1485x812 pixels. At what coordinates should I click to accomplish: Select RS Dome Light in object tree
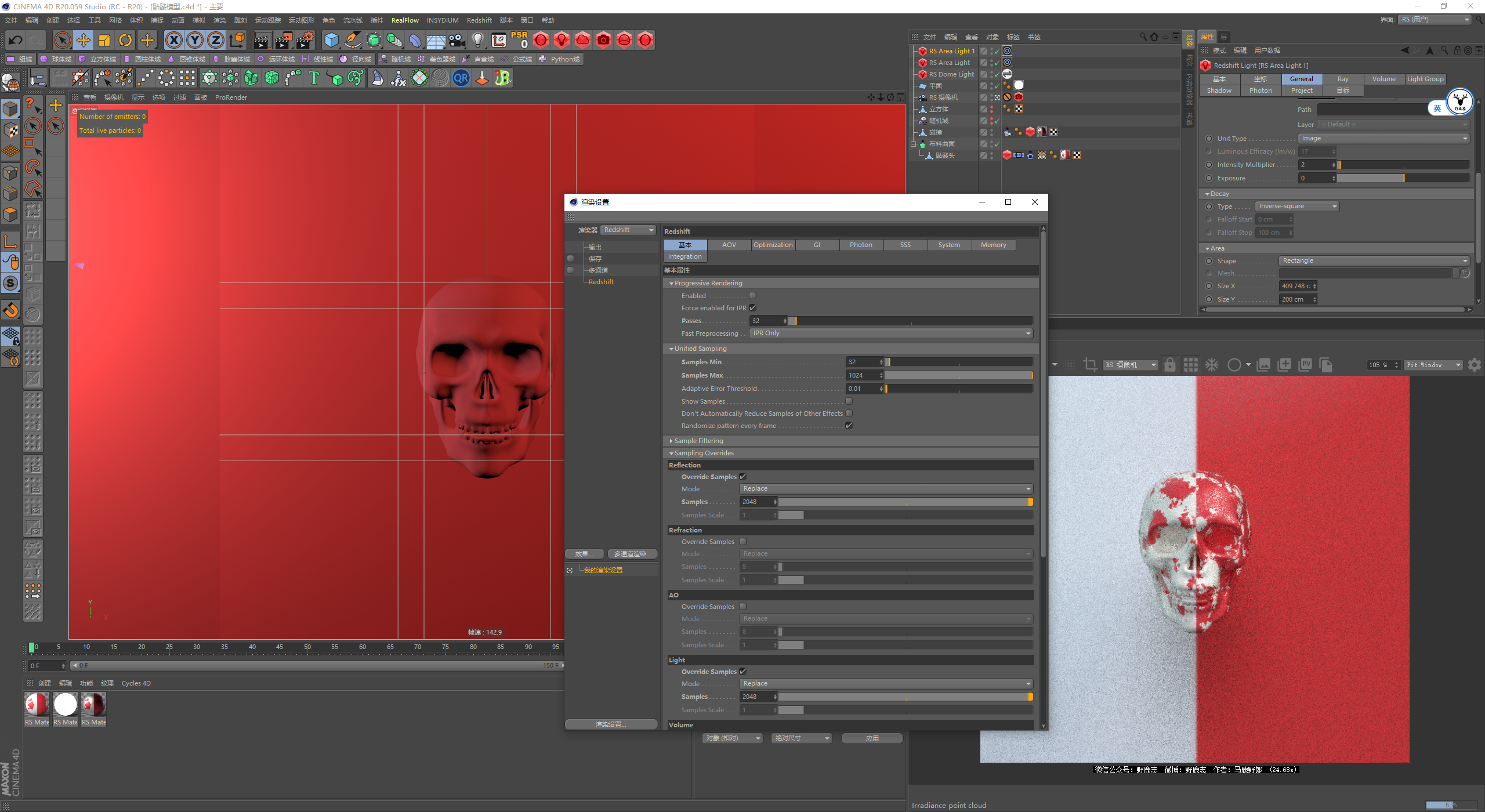coord(951,74)
